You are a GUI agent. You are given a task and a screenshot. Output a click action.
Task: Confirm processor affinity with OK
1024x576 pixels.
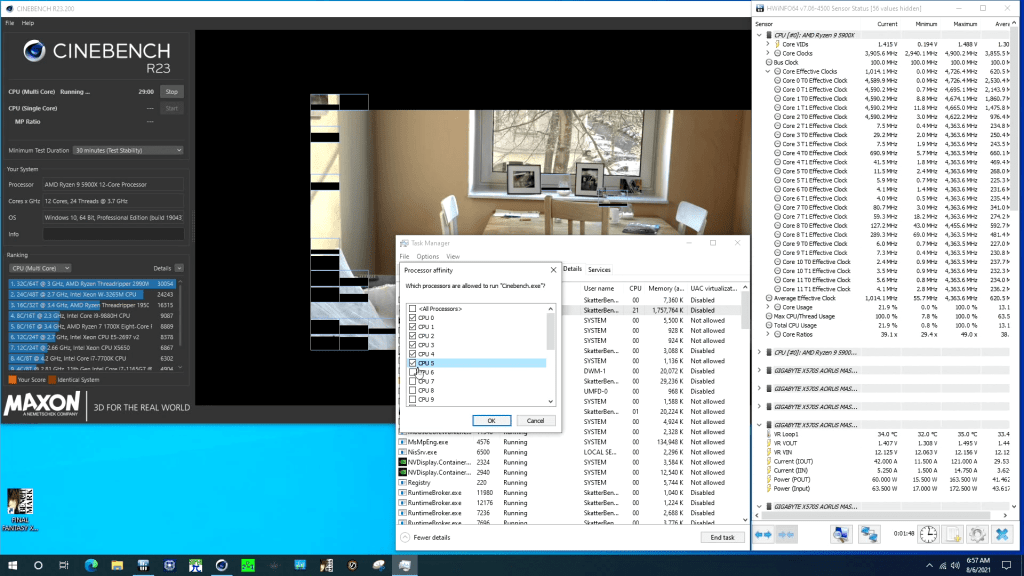491,421
